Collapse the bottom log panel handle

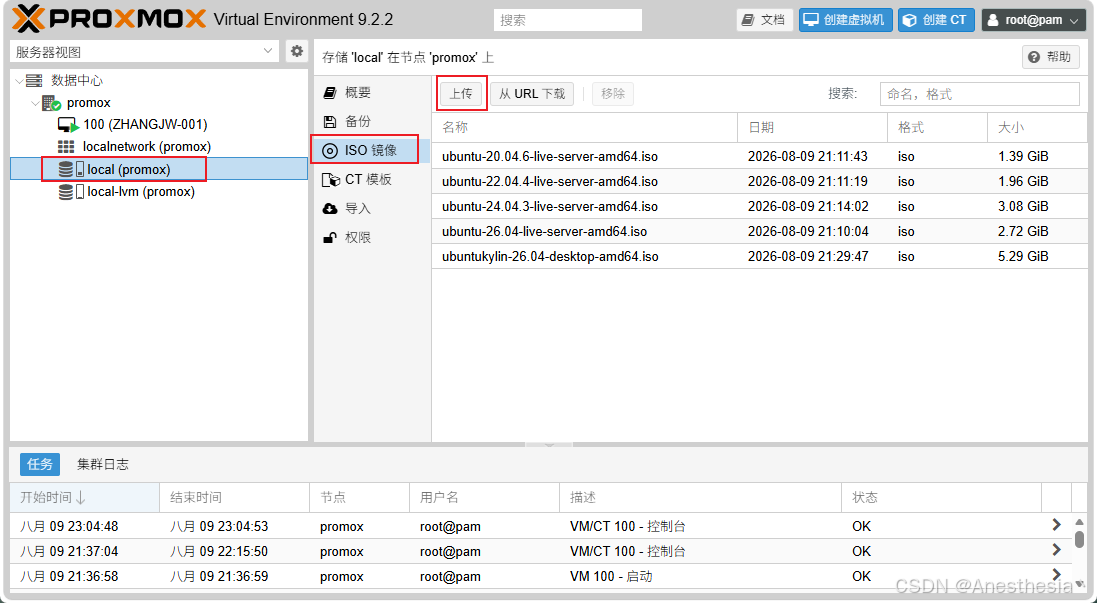[x=548, y=444]
